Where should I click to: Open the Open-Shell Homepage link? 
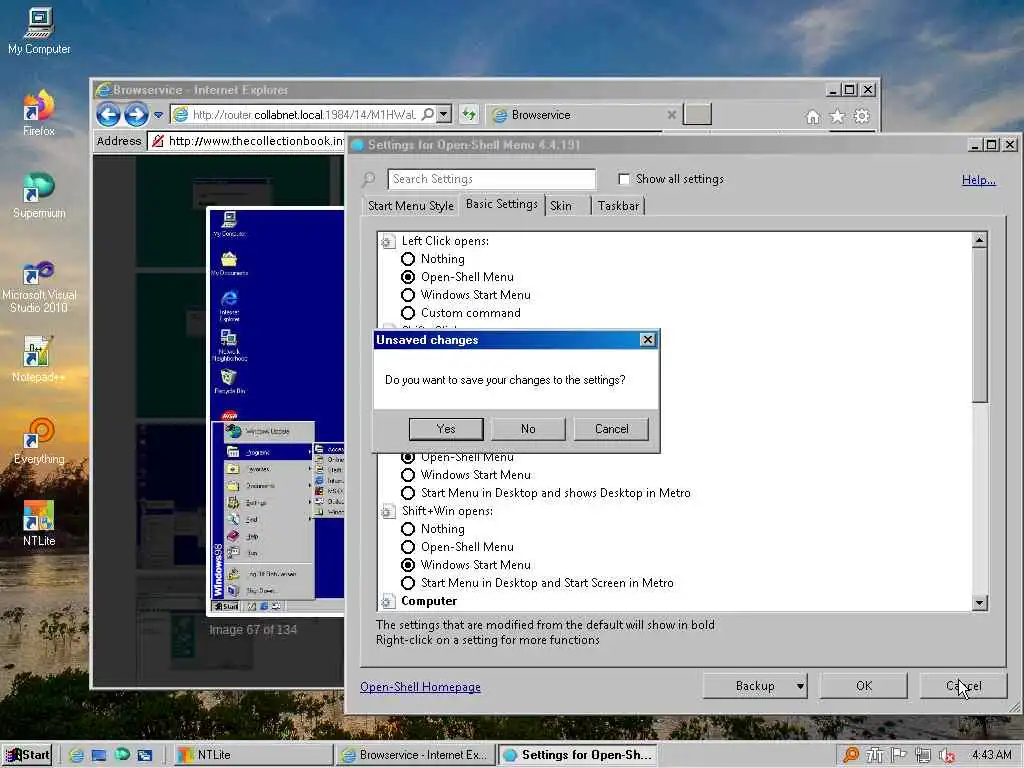point(420,687)
